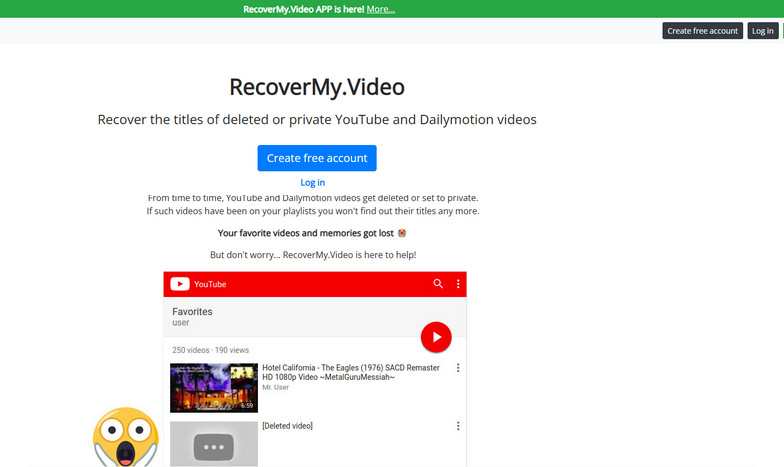Click the crying emoji after 'memories got lost'

tap(402, 233)
